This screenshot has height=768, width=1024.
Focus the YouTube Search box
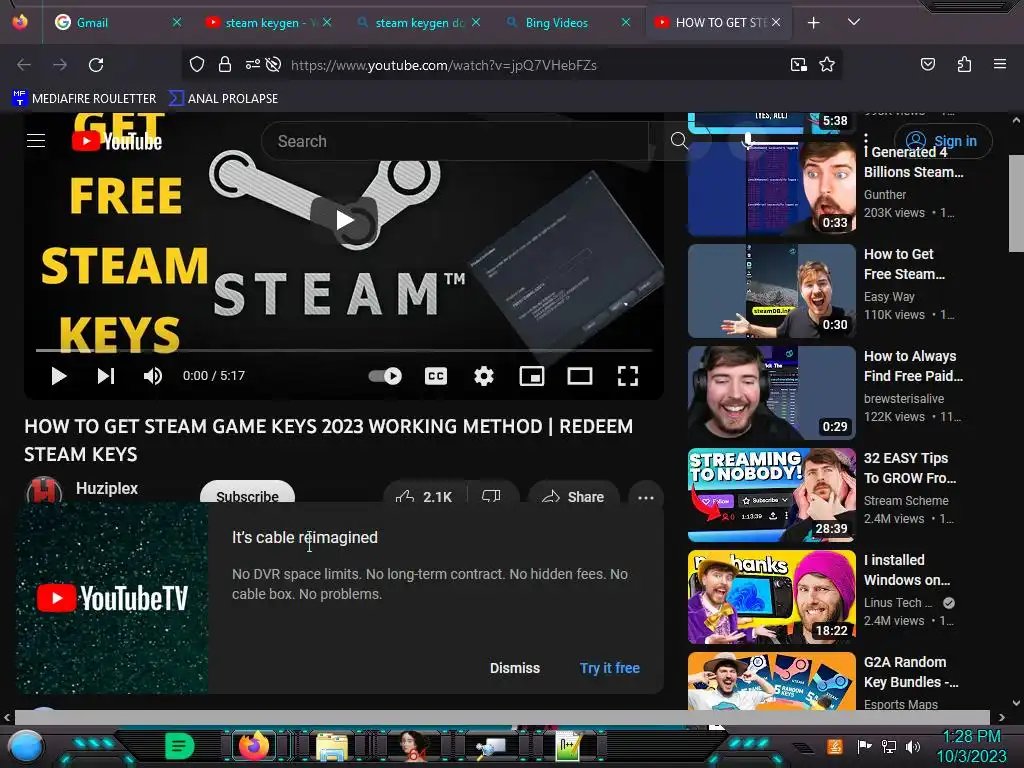(x=455, y=141)
